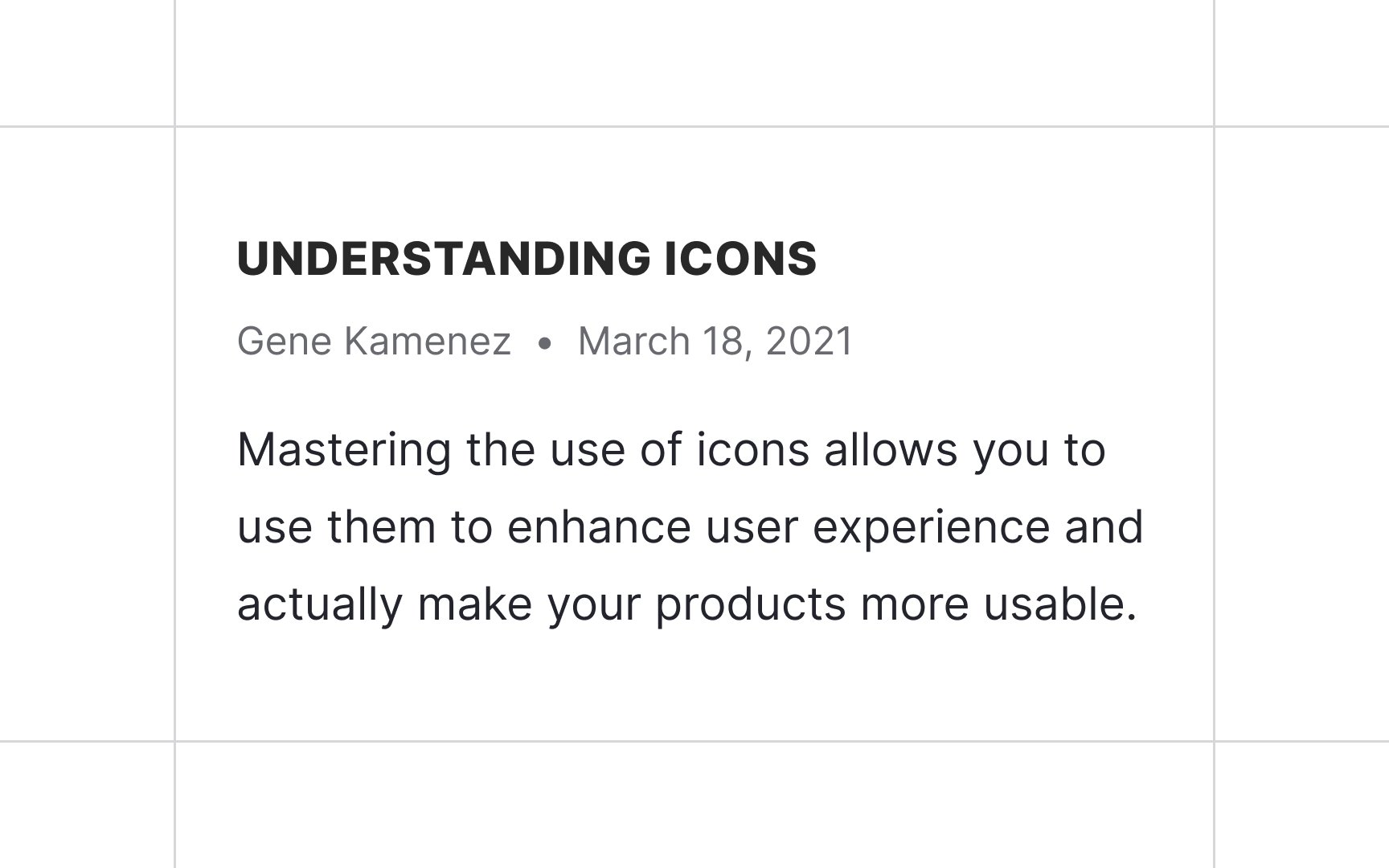Click the word ICONS in the heading
This screenshot has width=1389, height=868.
pyautogui.click(x=740, y=259)
